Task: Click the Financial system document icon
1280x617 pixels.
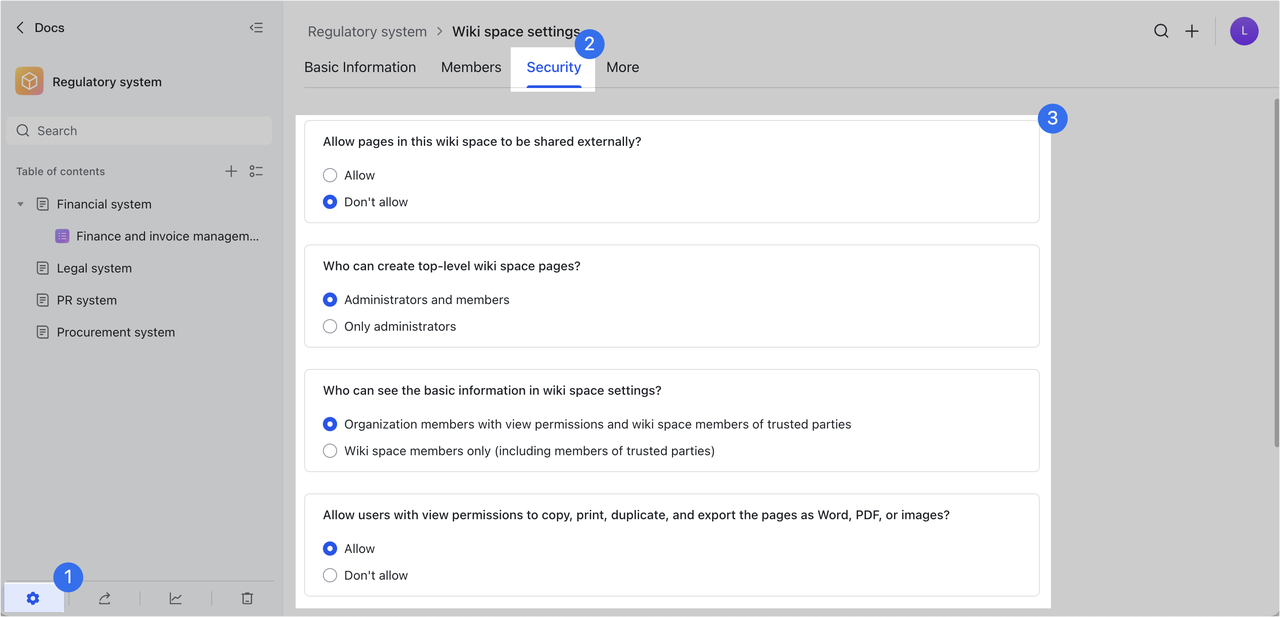Action: (x=42, y=204)
